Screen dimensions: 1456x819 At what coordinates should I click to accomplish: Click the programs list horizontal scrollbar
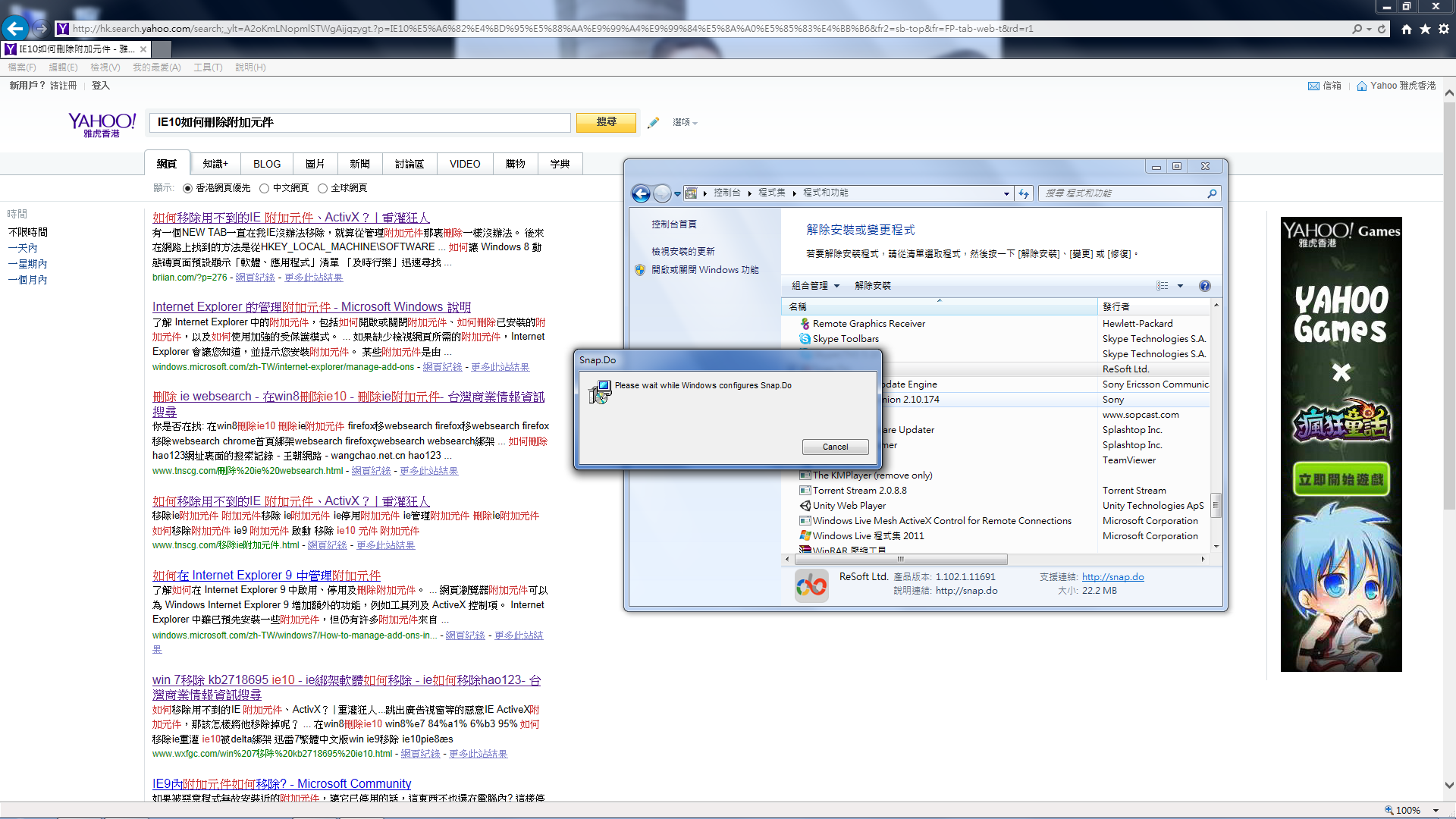click(x=901, y=560)
